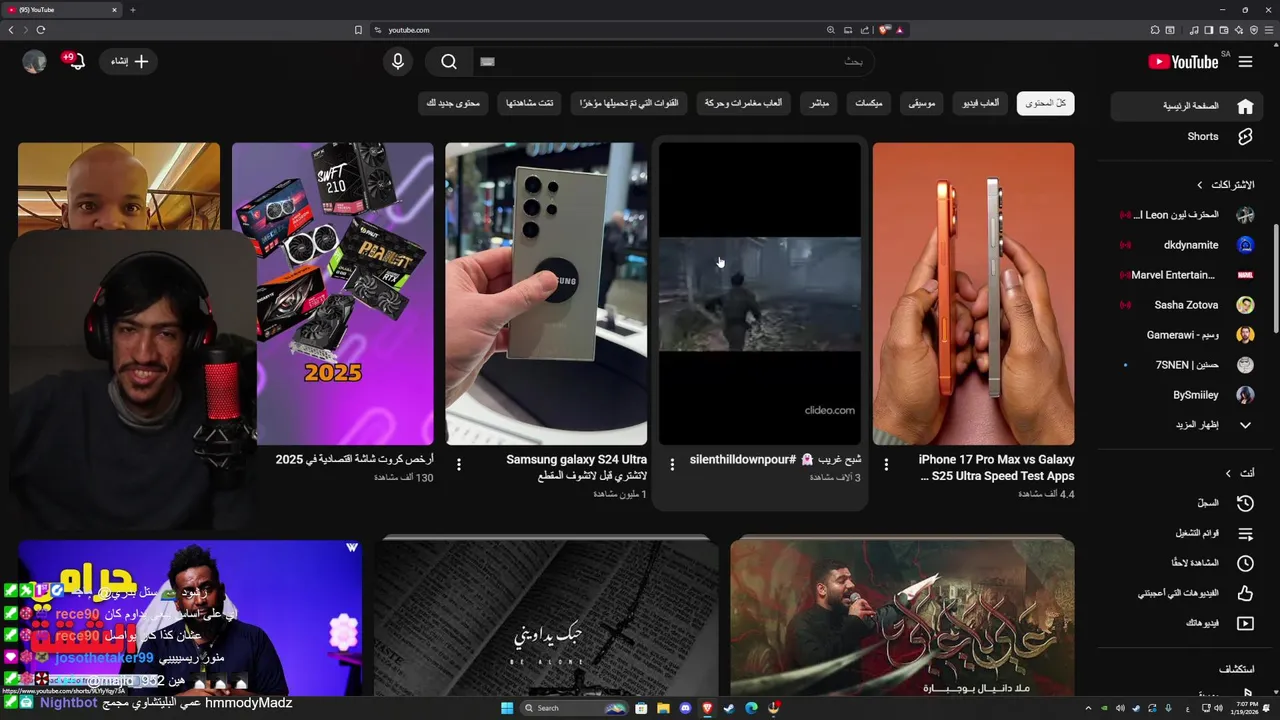
Task: Open the singer video thumbnail
Action: pyautogui.click(x=902, y=617)
